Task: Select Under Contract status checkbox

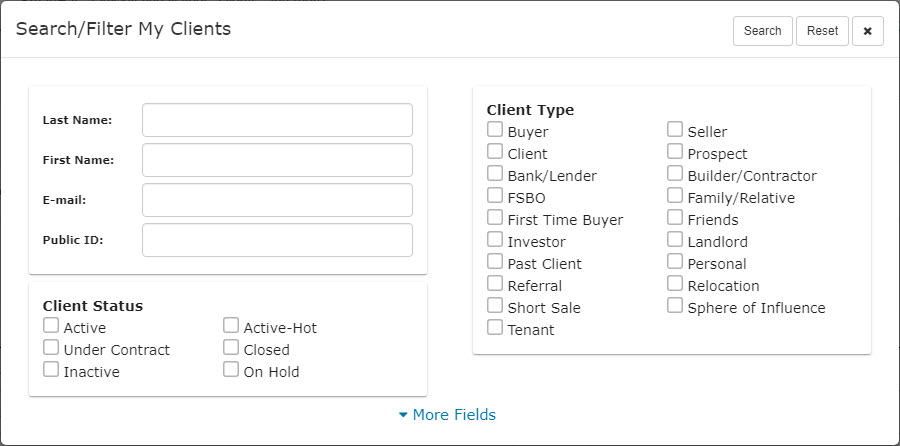Action: (x=51, y=348)
